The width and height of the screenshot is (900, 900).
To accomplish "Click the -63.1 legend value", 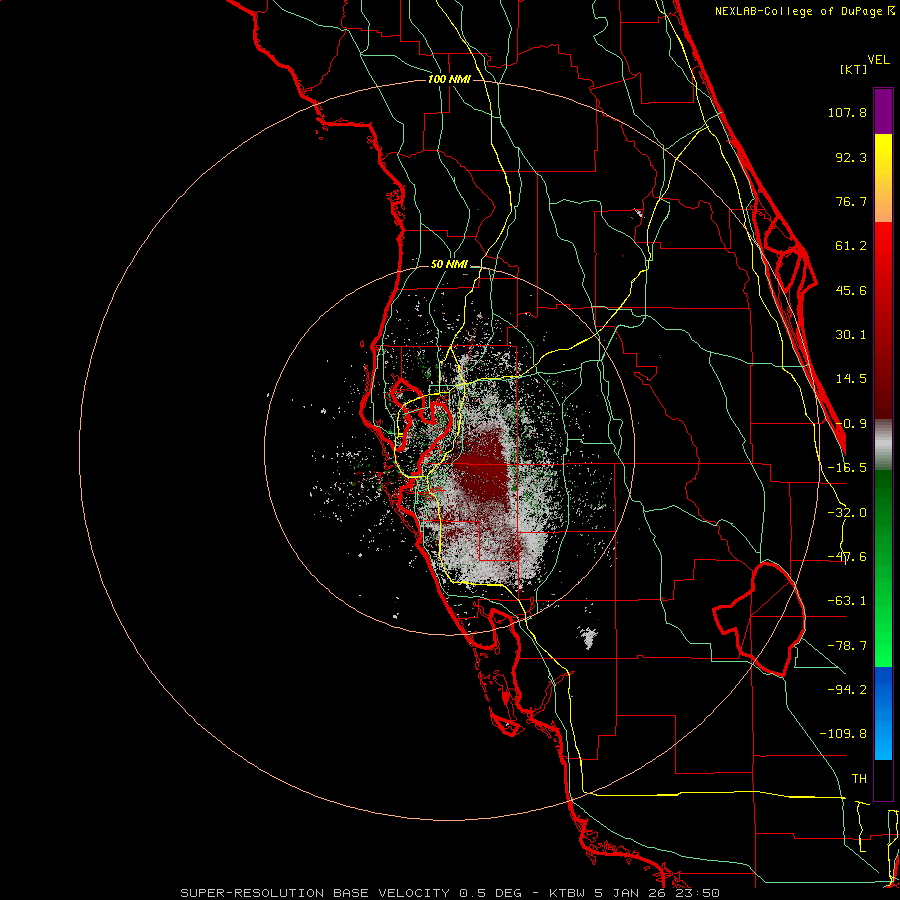I will click(x=847, y=601).
